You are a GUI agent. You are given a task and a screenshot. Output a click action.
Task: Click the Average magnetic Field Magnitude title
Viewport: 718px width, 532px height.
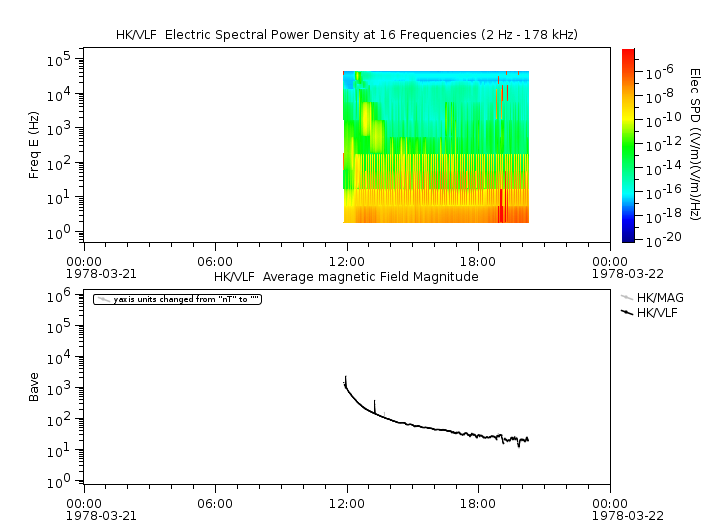pos(346,277)
